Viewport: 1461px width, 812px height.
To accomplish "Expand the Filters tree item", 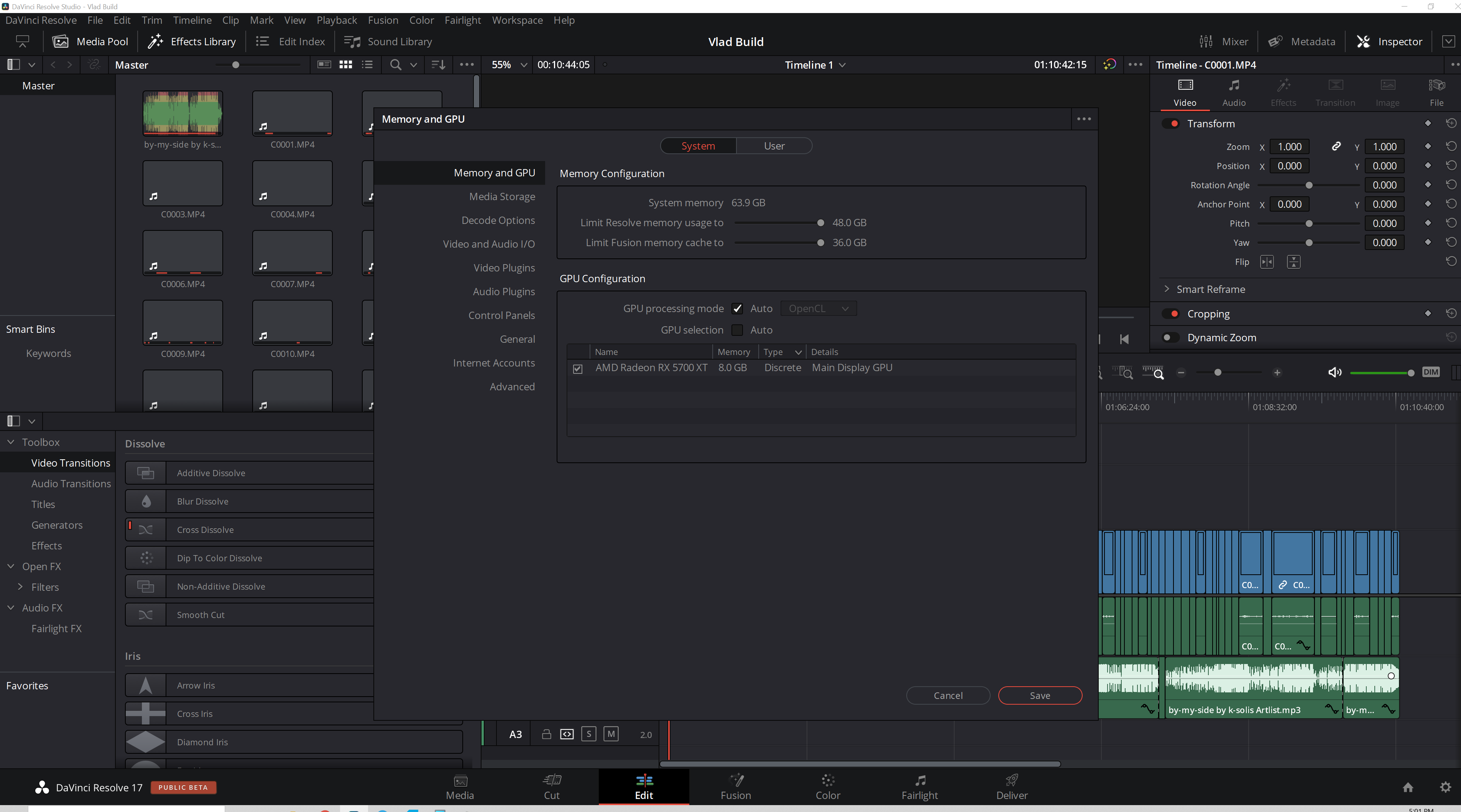I will pos(20,587).
